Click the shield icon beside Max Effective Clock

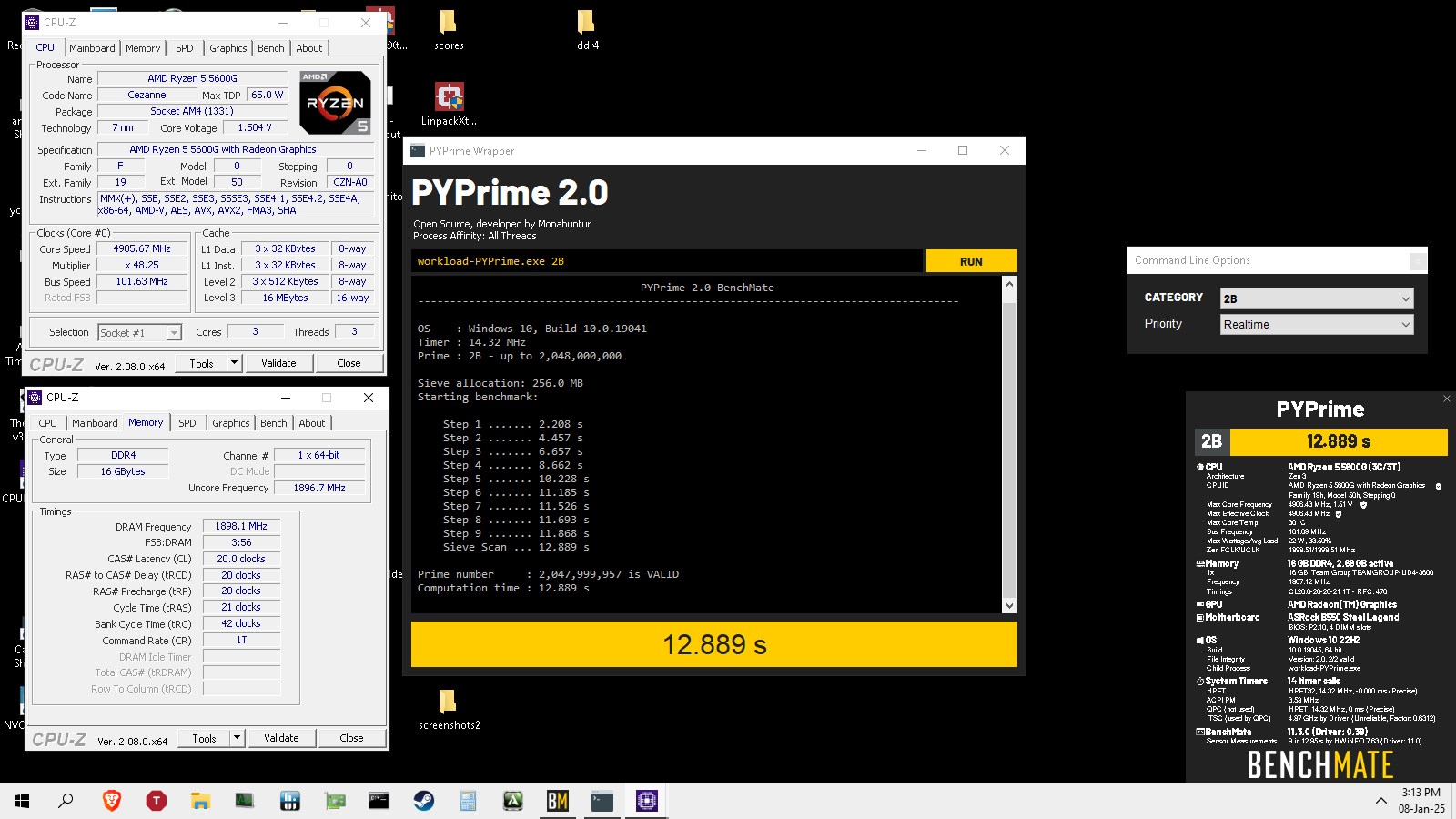[x=1338, y=513]
